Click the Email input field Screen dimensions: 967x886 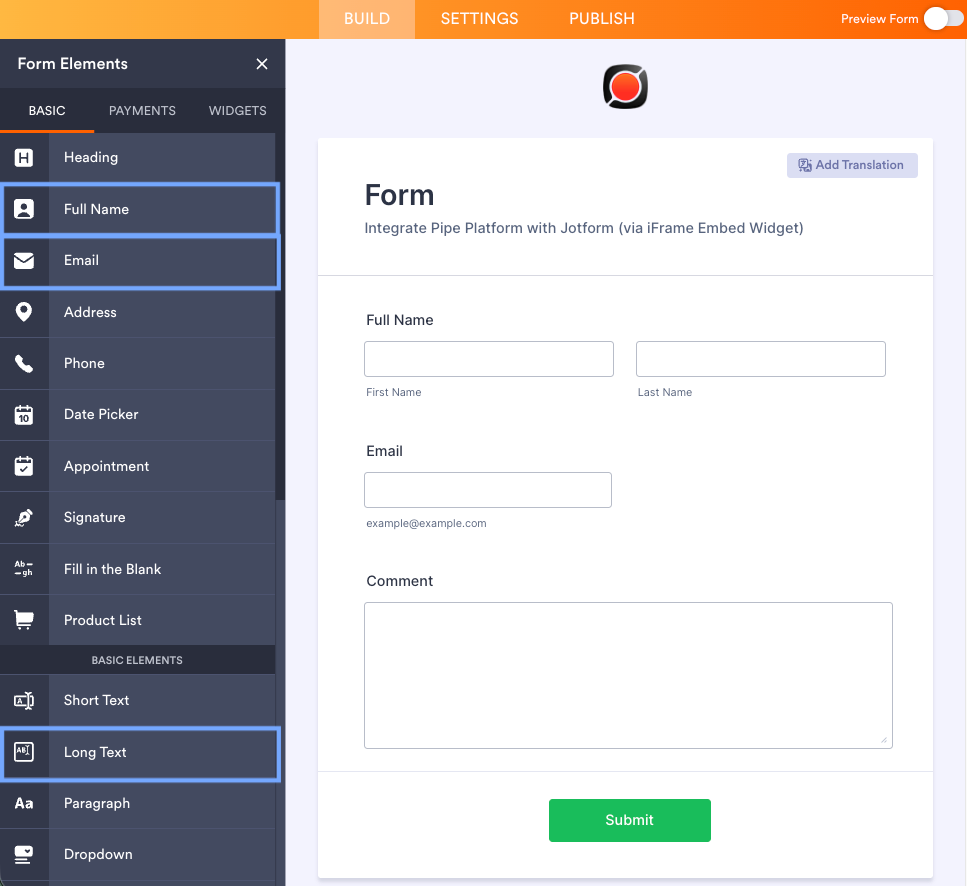coord(488,490)
